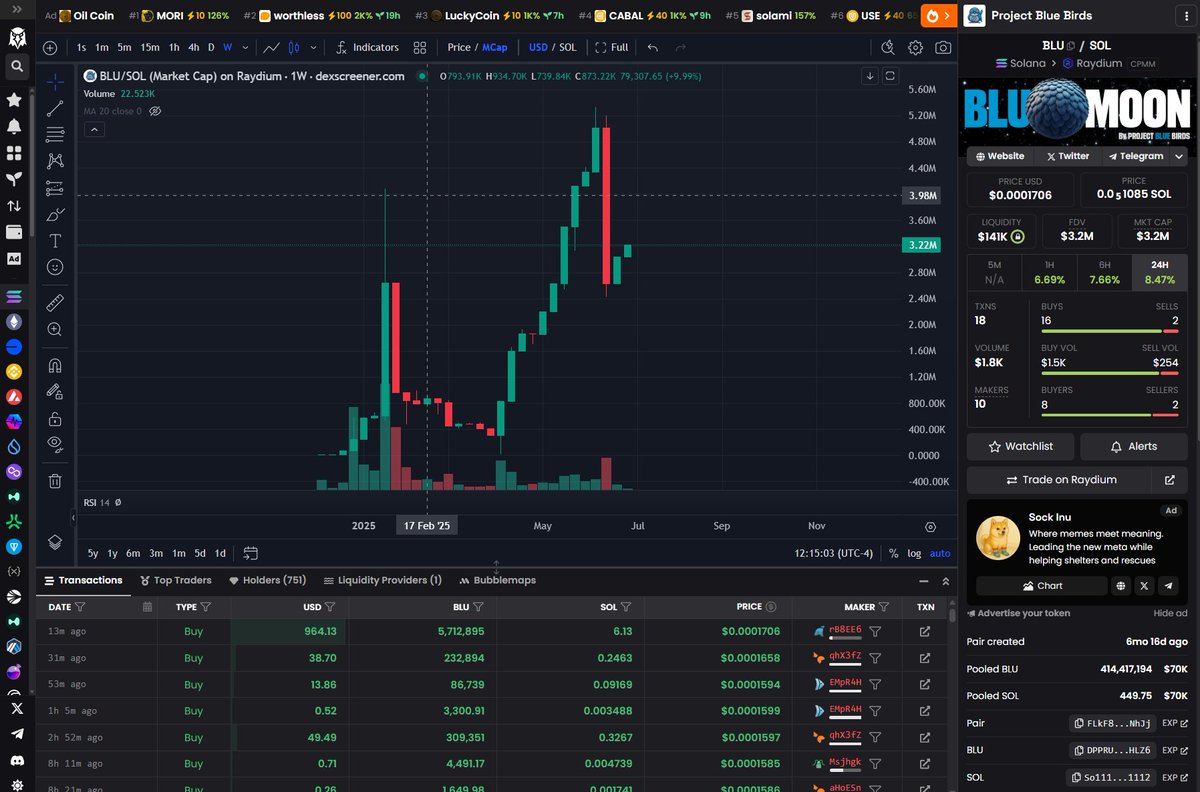The width and height of the screenshot is (1200, 792).
Task: Open the USD column filter
Action: pos(329,606)
